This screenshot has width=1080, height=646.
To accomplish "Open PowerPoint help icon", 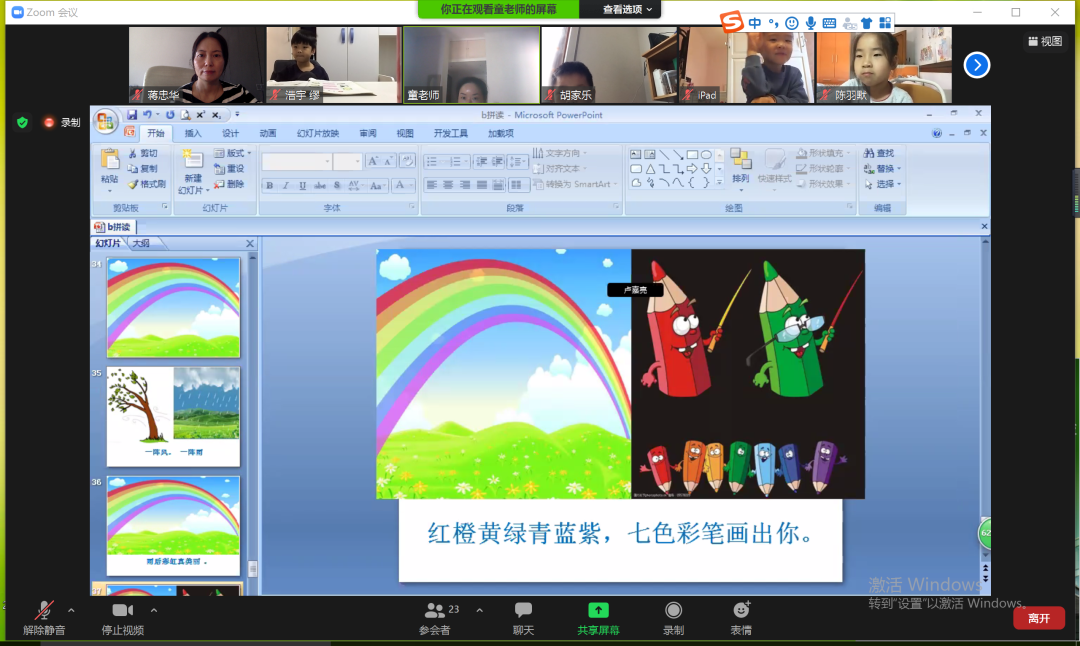I will [x=937, y=134].
